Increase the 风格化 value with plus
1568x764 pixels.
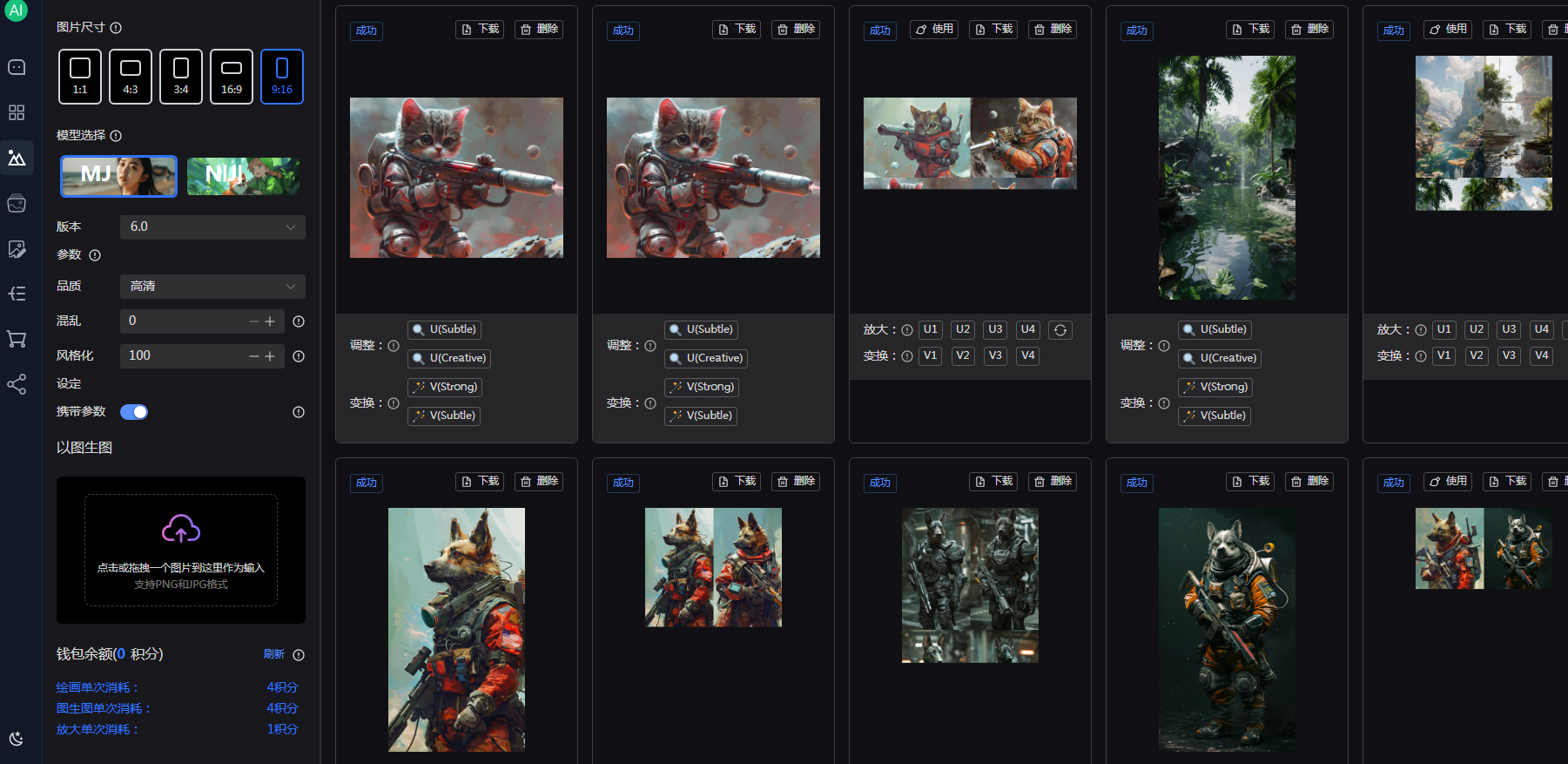coord(270,356)
